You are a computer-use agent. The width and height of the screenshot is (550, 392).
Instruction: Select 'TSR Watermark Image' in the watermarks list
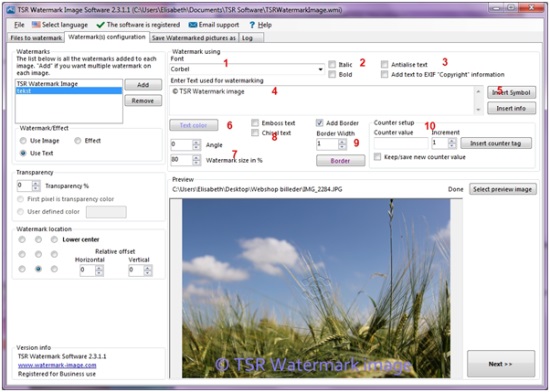click(x=69, y=83)
